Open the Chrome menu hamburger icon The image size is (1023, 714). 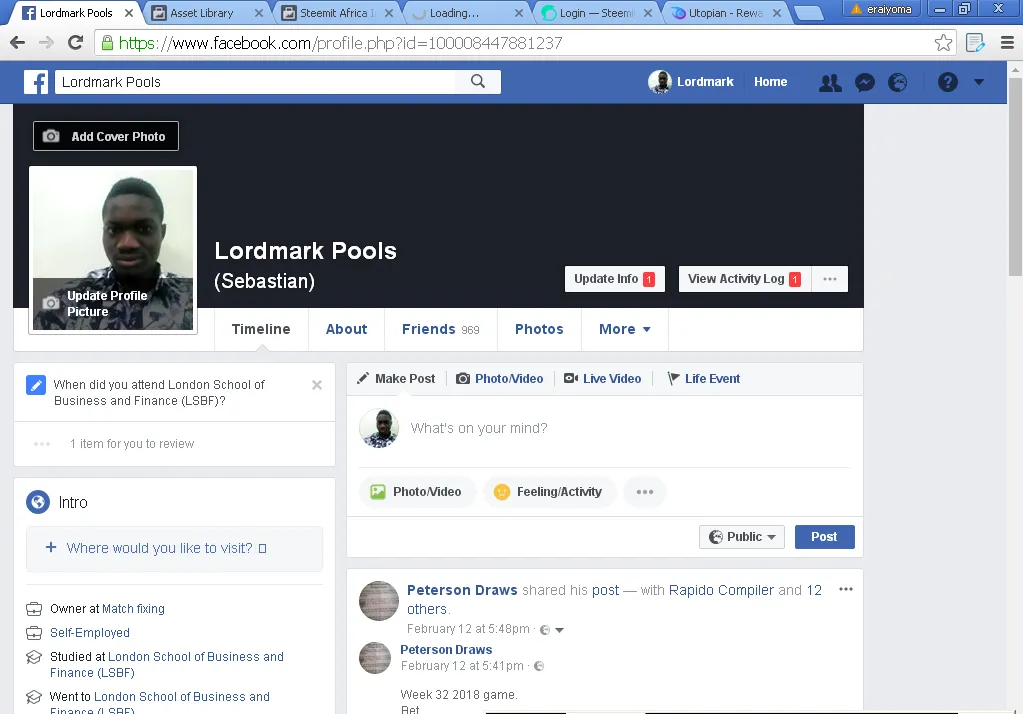(1007, 43)
